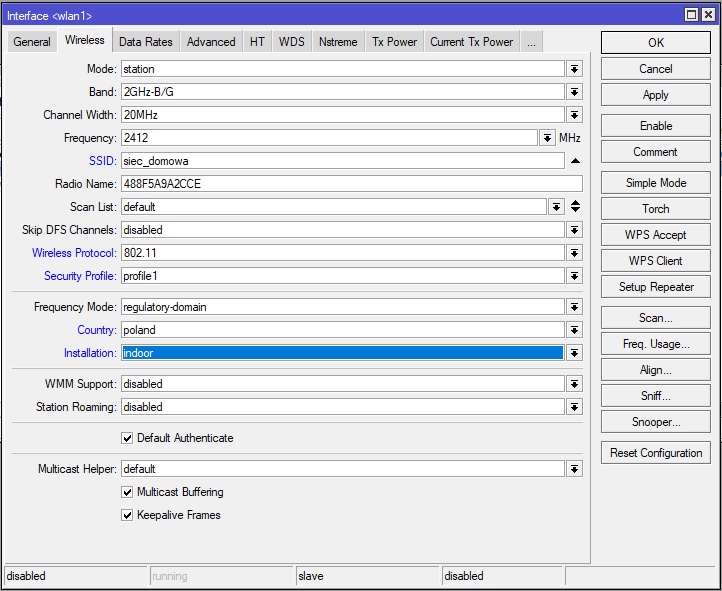Expand Frequency Mode dropdown
The width and height of the screenshot is (722, 591).
pos(574,307)
